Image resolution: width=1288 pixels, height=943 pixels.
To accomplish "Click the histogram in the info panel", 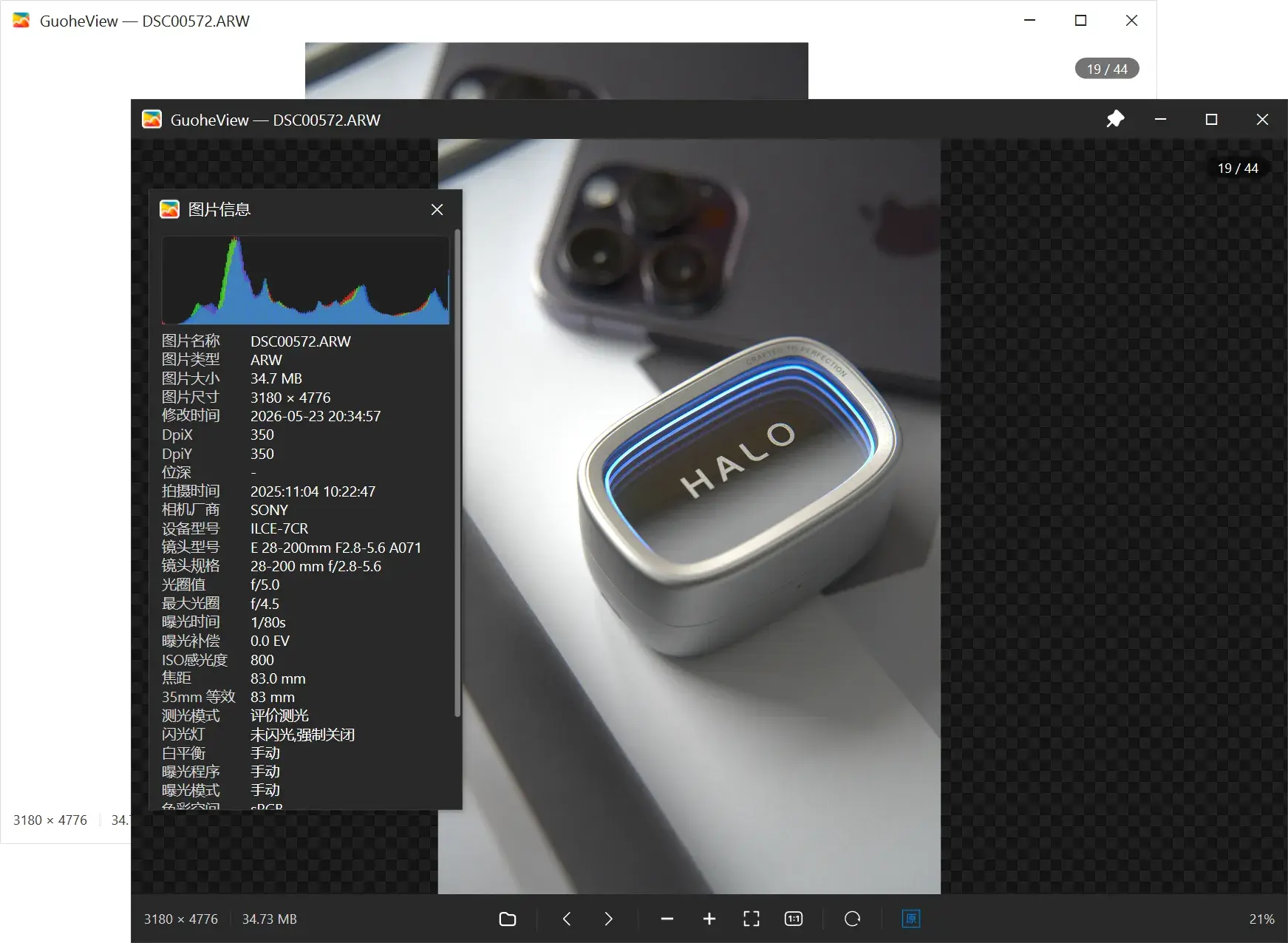I will point(305,280).
